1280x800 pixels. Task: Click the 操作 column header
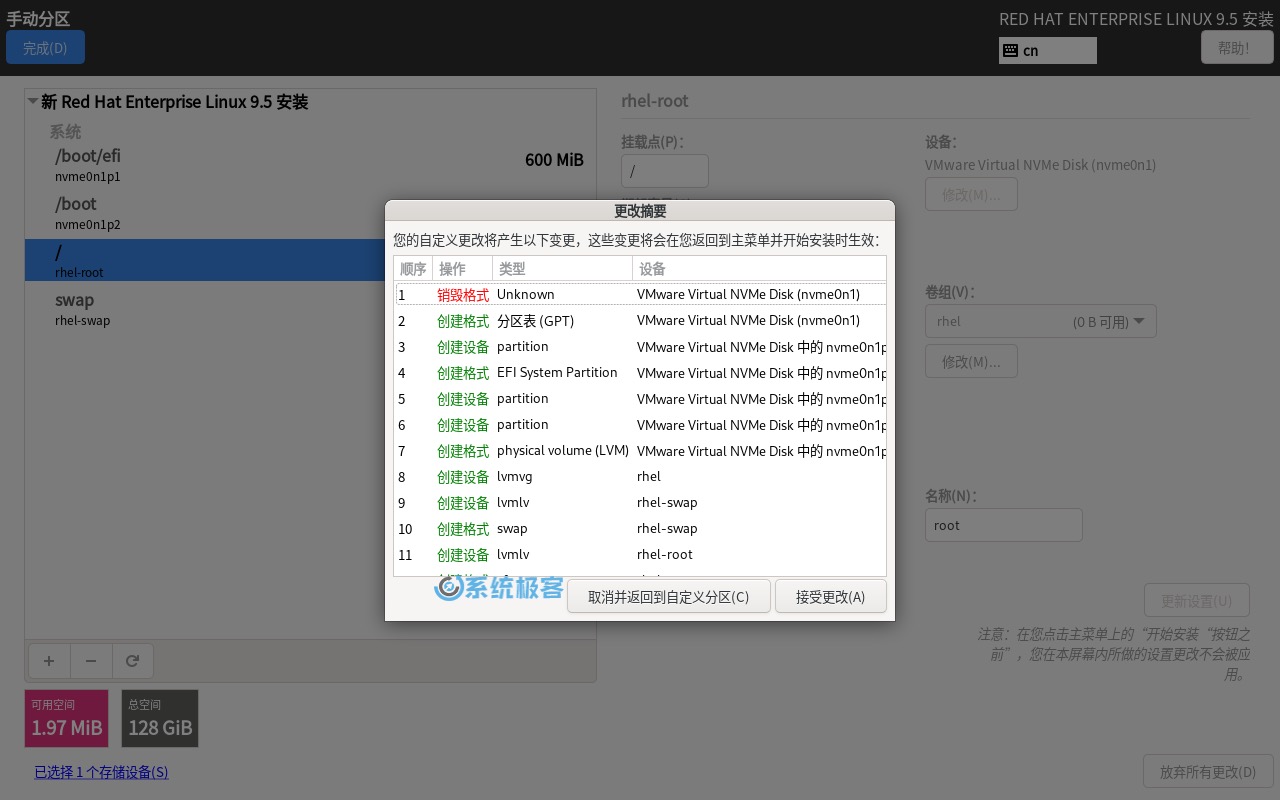[462, 268]
